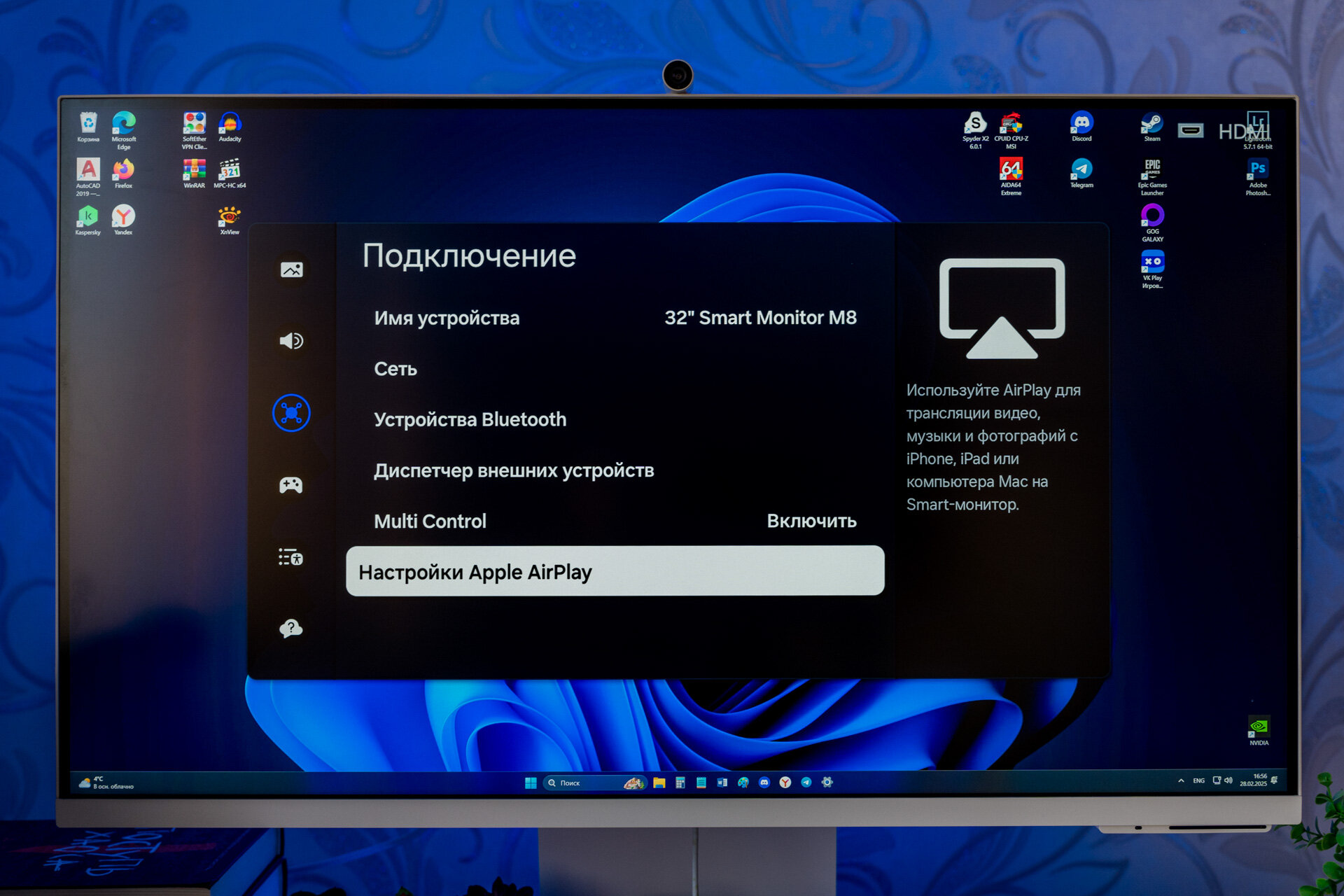Screen dimensions: 1344x896
Task: Click the Включить value of Multi Control
Action: (x=811, y=521)
